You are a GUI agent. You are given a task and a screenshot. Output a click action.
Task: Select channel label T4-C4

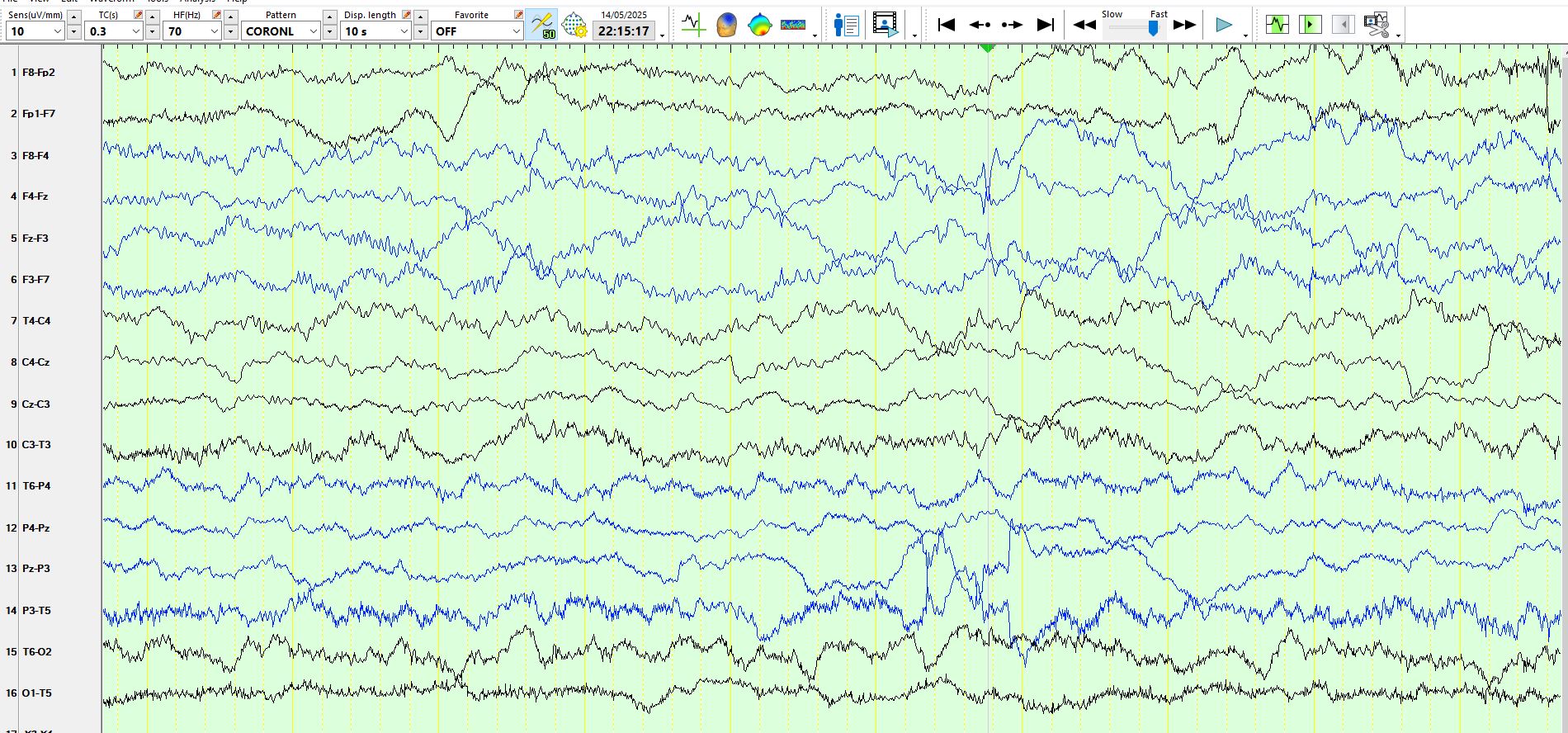pyautogui.click(x=36, y=321)
